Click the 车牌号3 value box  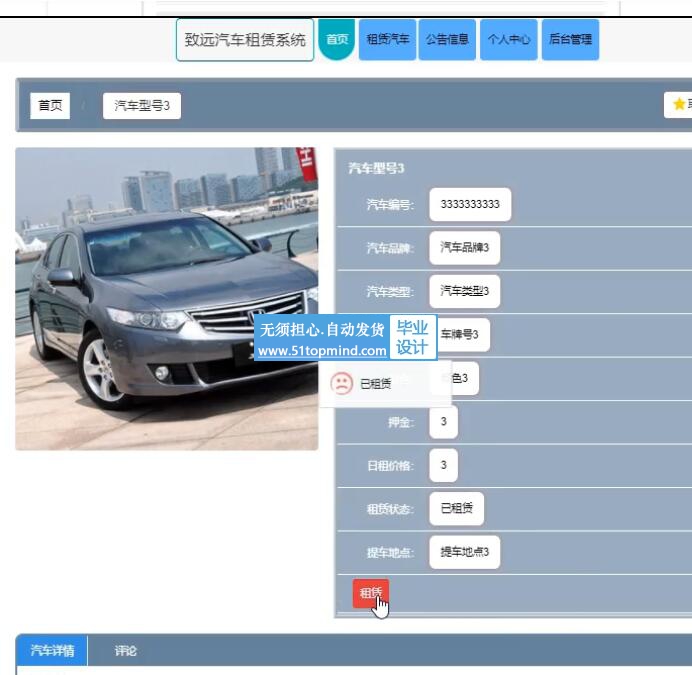coord(463,335)
